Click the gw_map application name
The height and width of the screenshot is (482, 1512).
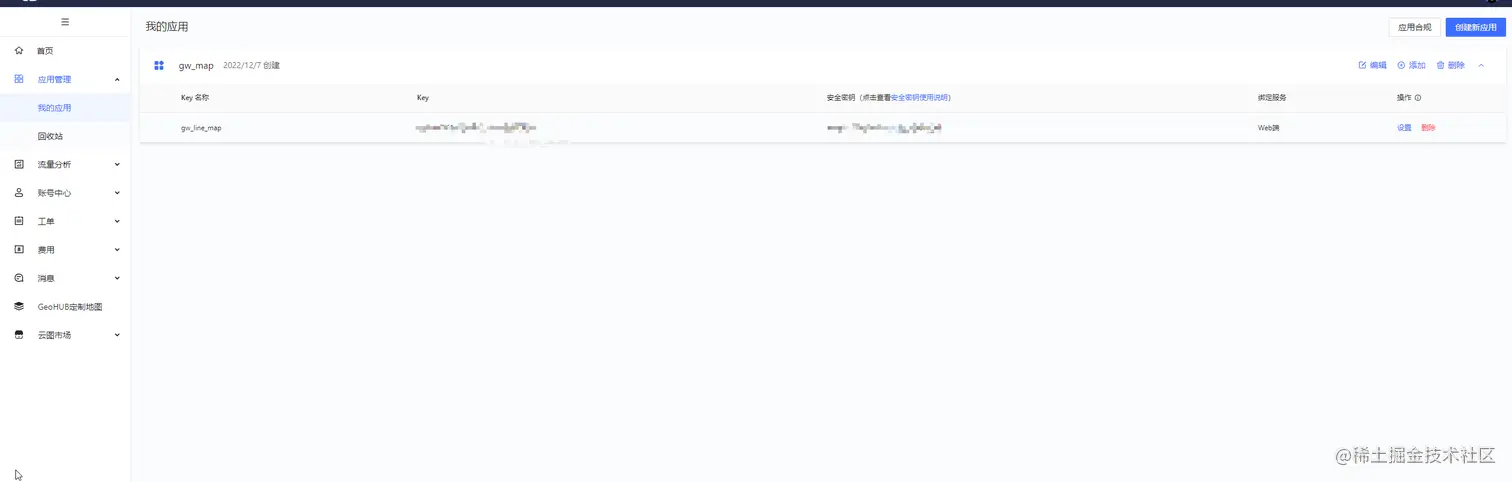[x=196, y=65]
